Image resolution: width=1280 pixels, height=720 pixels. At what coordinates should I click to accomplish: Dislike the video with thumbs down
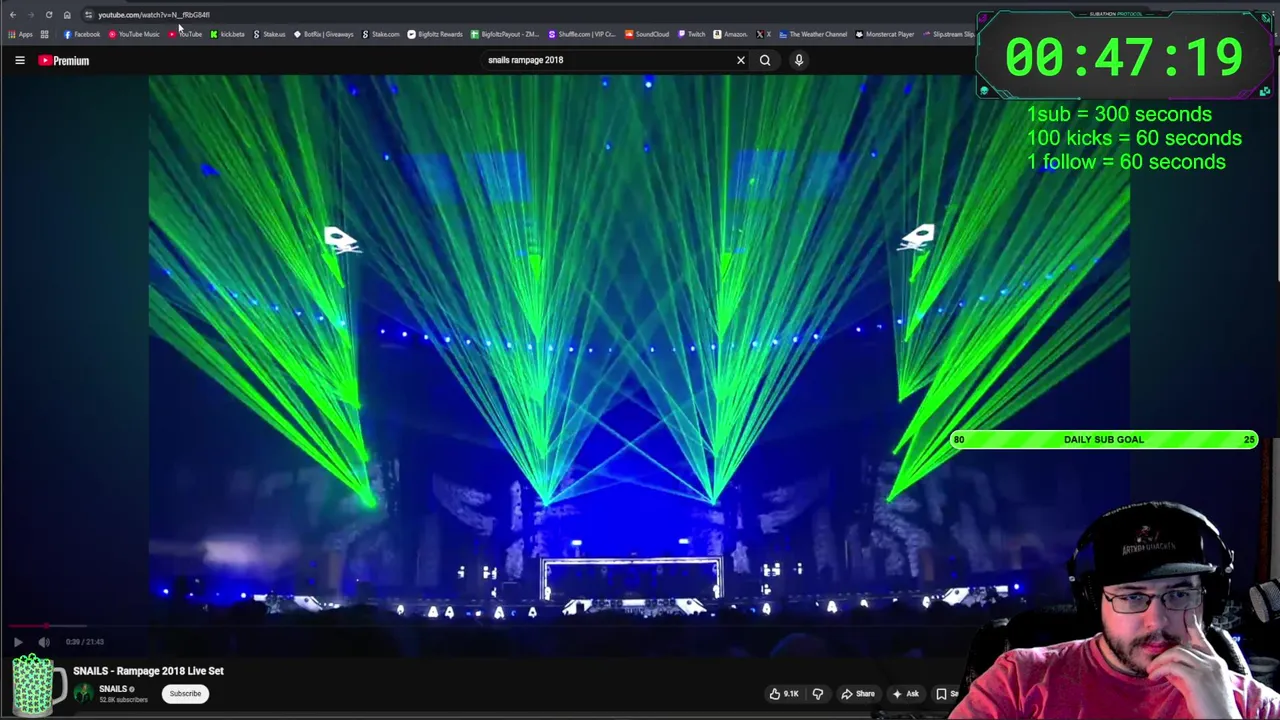coord(818,694)
